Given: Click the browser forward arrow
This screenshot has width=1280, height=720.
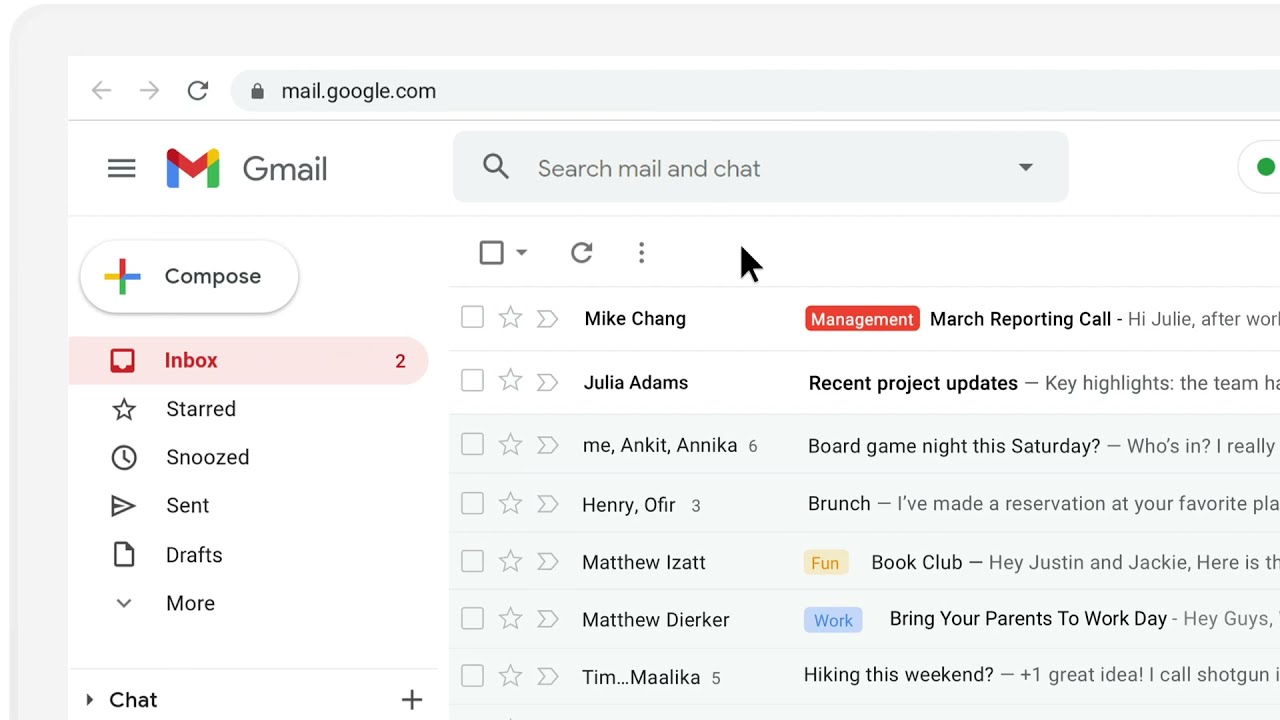Looking at the screenshot, I should pos(149,91).
